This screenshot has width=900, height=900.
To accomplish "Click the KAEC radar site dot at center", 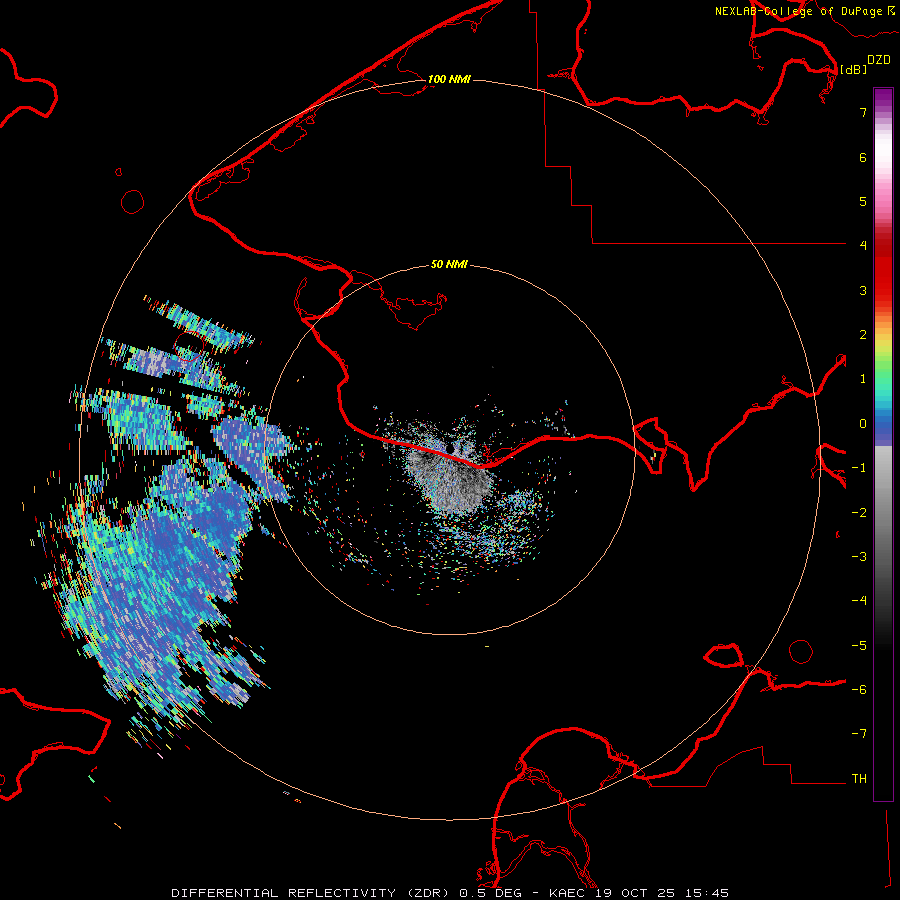I will click(450, 447).
